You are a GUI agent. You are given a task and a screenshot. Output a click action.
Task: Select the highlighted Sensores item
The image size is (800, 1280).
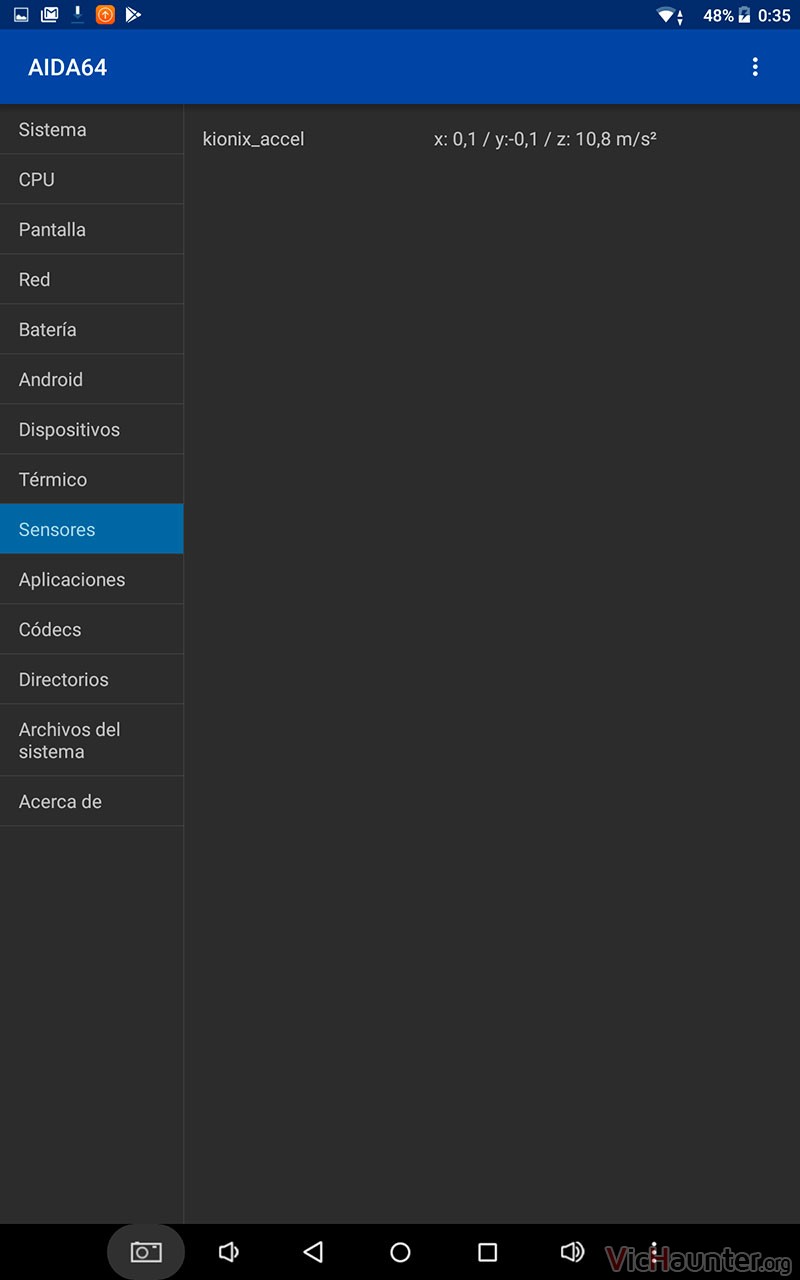(92, 529)
